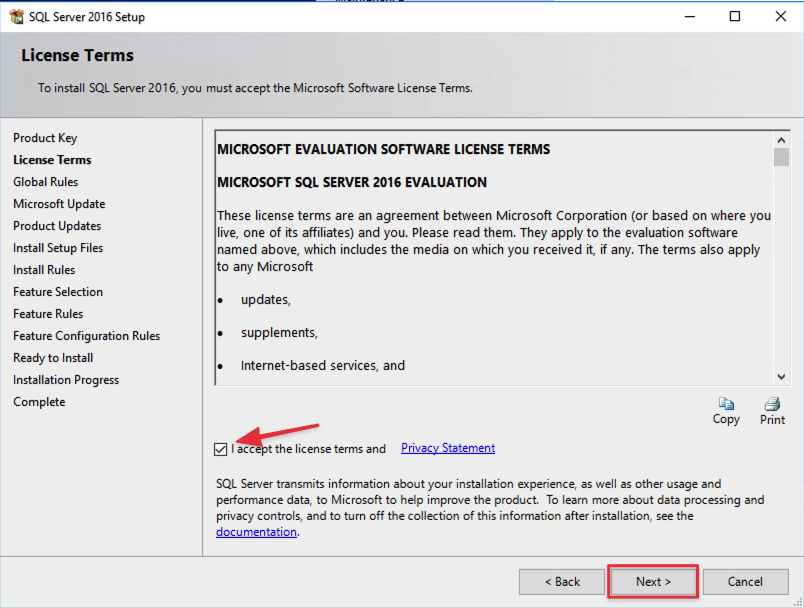This screenshot has height=608, width=804.
Task: Select Feature Selection in the sidebar
Action: click(x=60, y=291)
